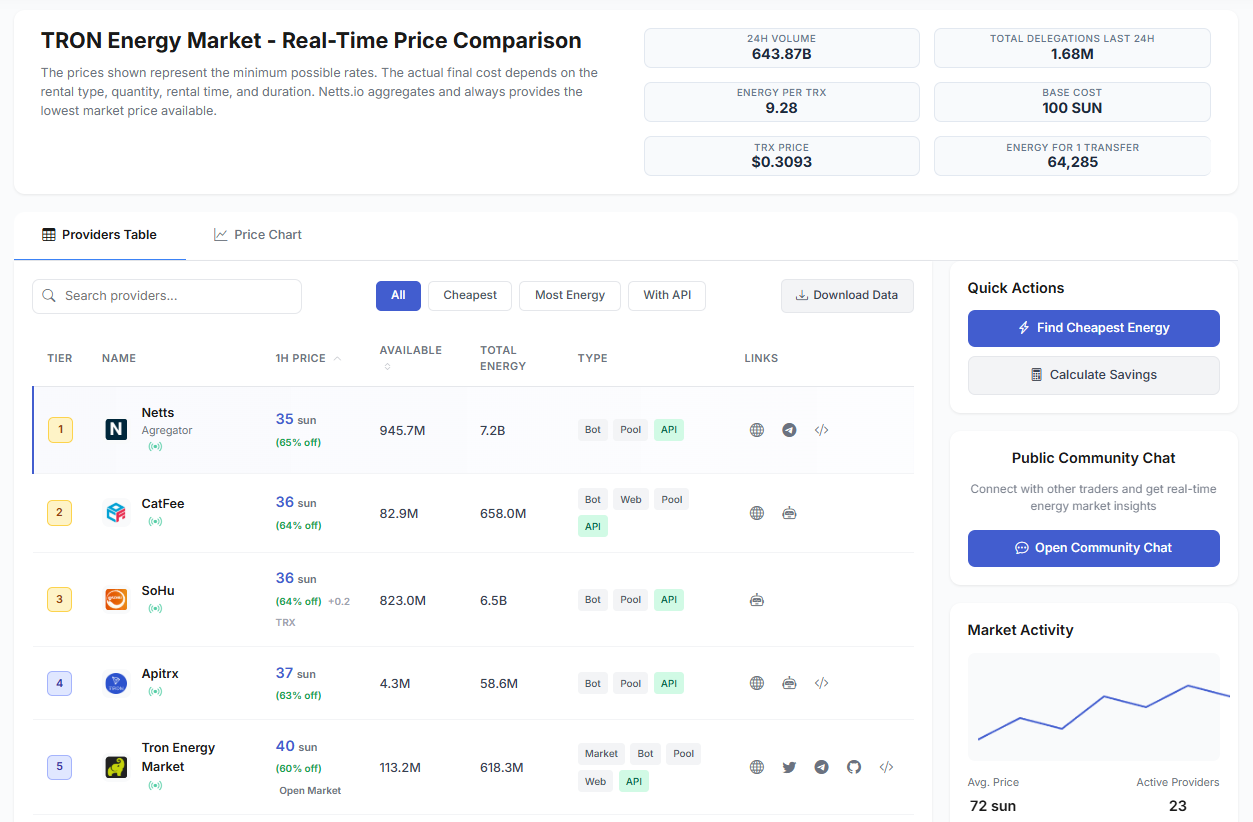Viewport: 1253px width, 822px height.
Task: Sort by the Available column header
Action: tap(410, 351)
